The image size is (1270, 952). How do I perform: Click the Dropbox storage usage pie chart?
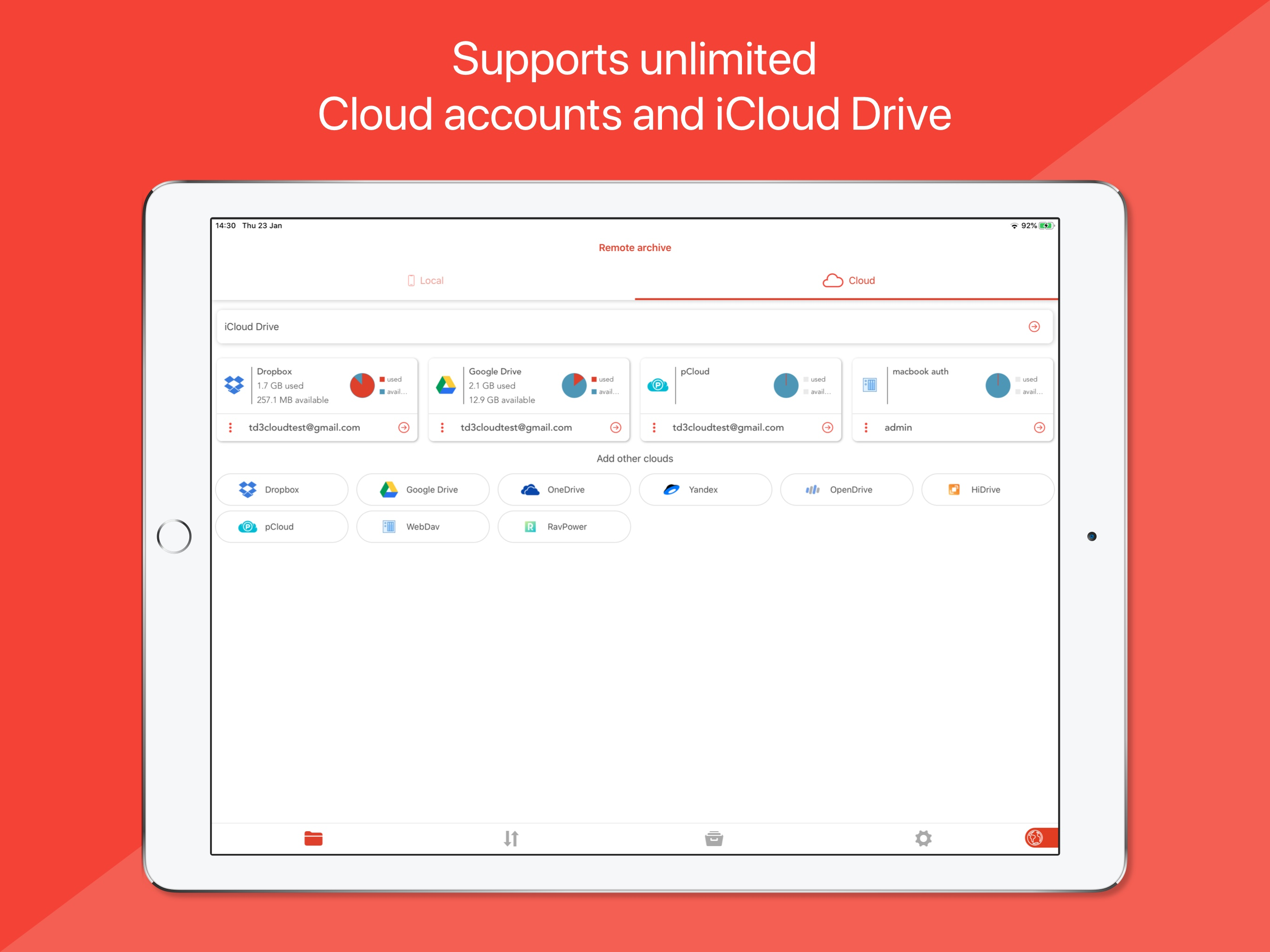tap(362, 385)
